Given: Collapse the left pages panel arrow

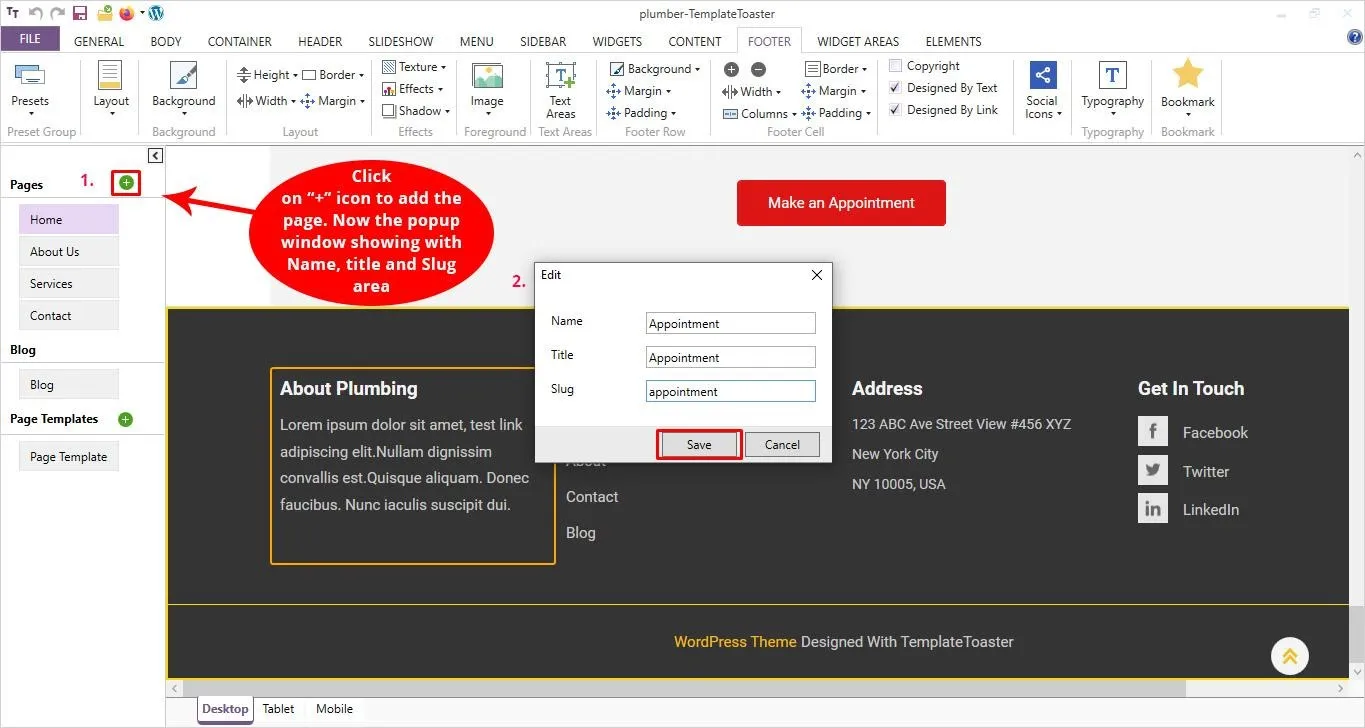Looking at the screenshot, I should [x=155, y=155].
